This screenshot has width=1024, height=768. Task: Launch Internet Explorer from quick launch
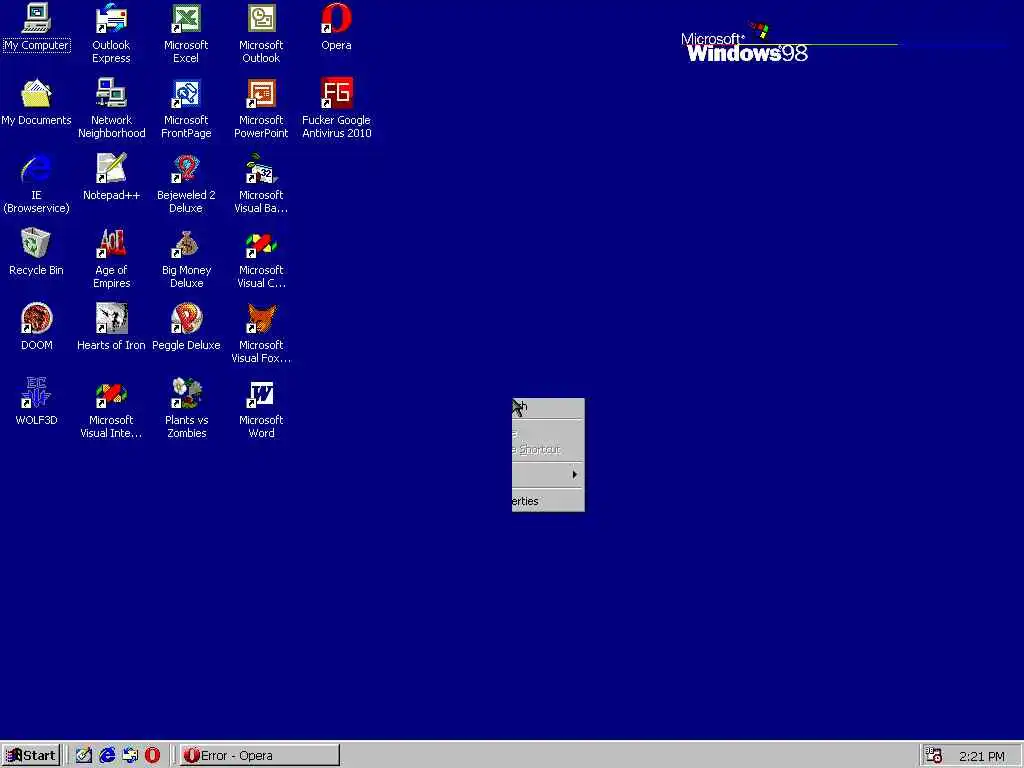click(x=107, y=756)
